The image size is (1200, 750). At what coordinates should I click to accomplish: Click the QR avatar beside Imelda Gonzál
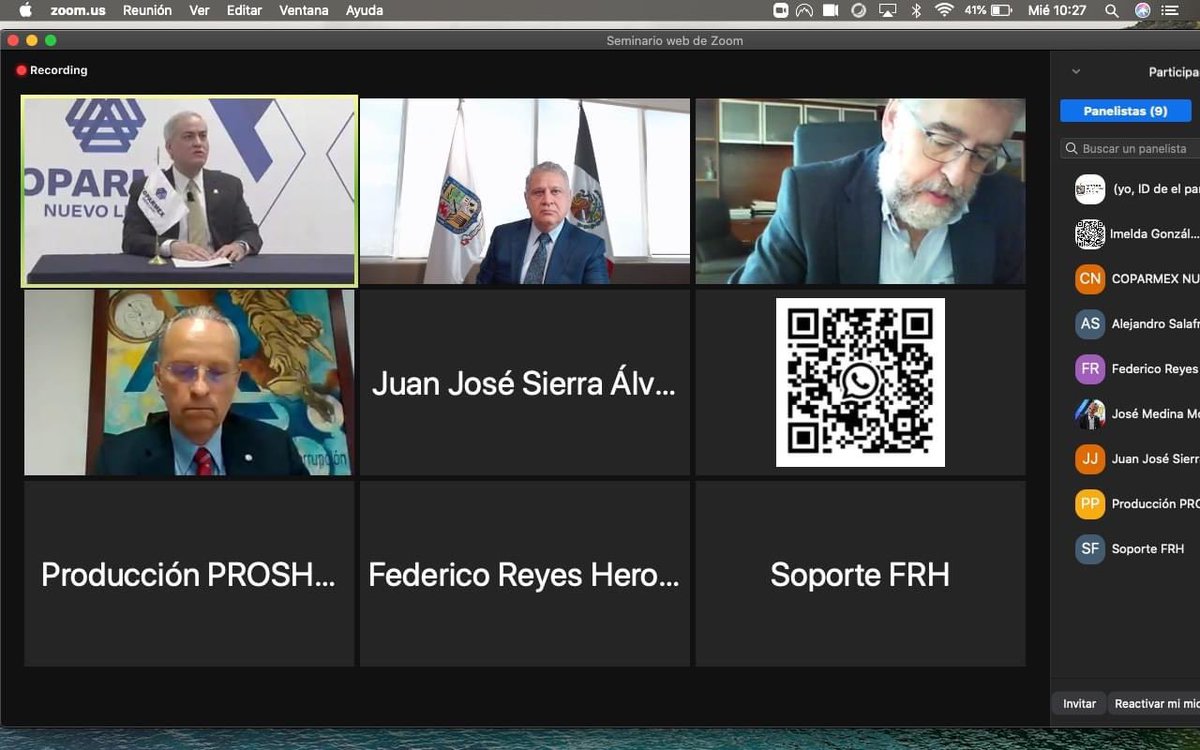pyautogui.click(x=1090, y=234)
